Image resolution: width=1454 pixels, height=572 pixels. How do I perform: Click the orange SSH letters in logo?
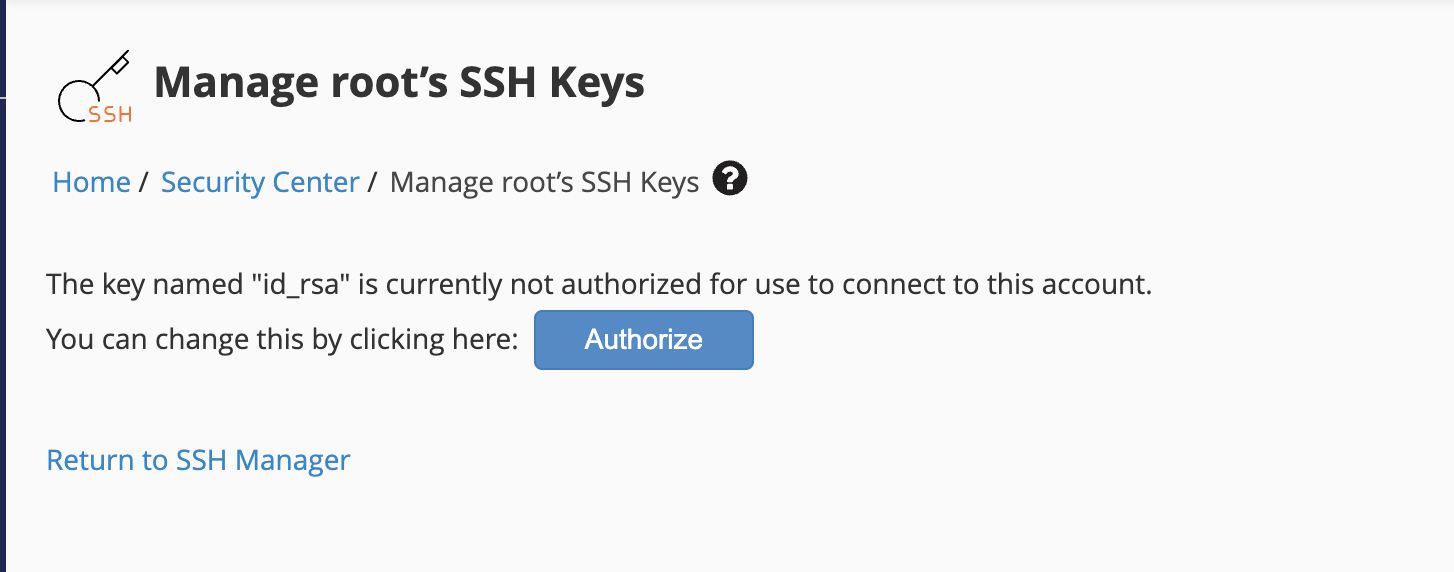(111, 114)
